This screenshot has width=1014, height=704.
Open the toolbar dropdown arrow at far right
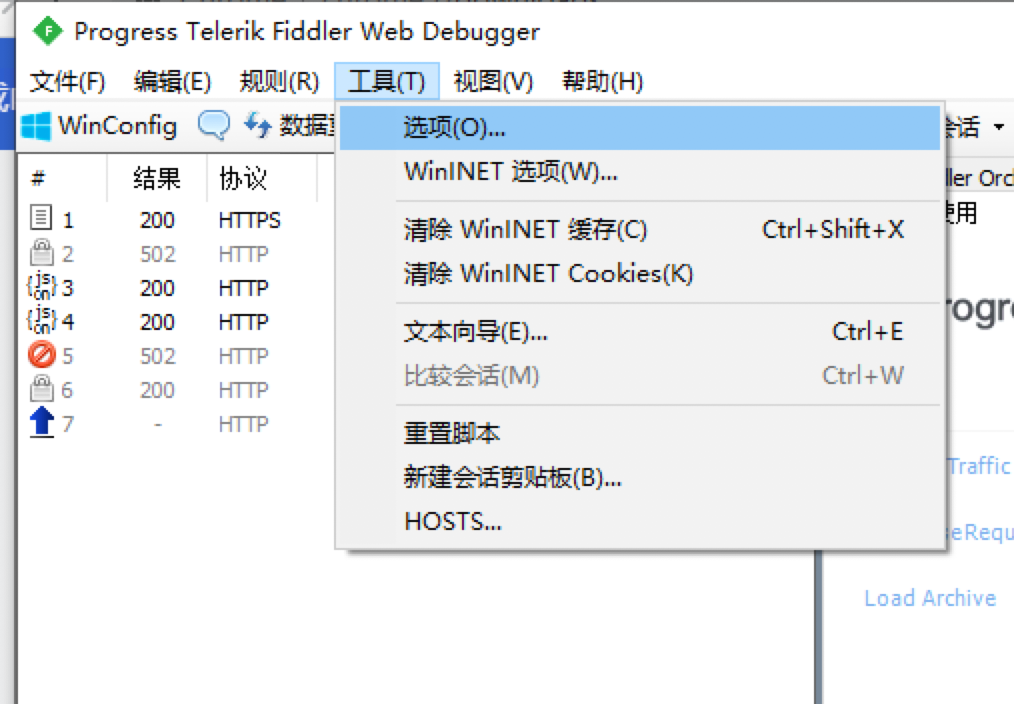pos(998,127)
